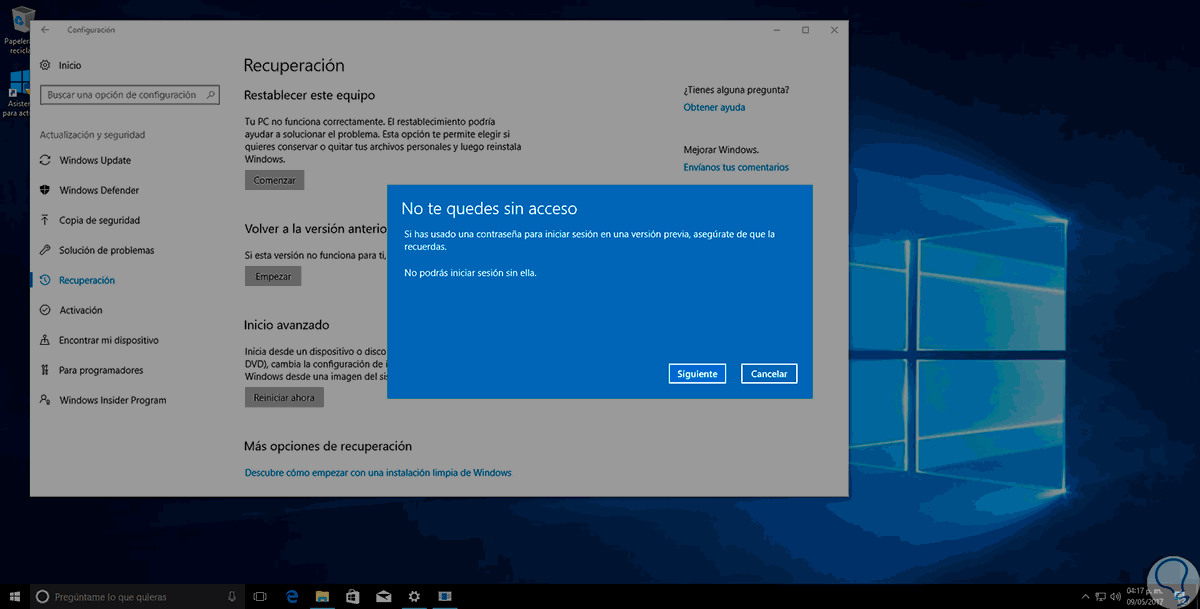The height and width of the screenshot is (609, 1200).
Task: Open Copia de seguridad settings
Action: (99, 220)
